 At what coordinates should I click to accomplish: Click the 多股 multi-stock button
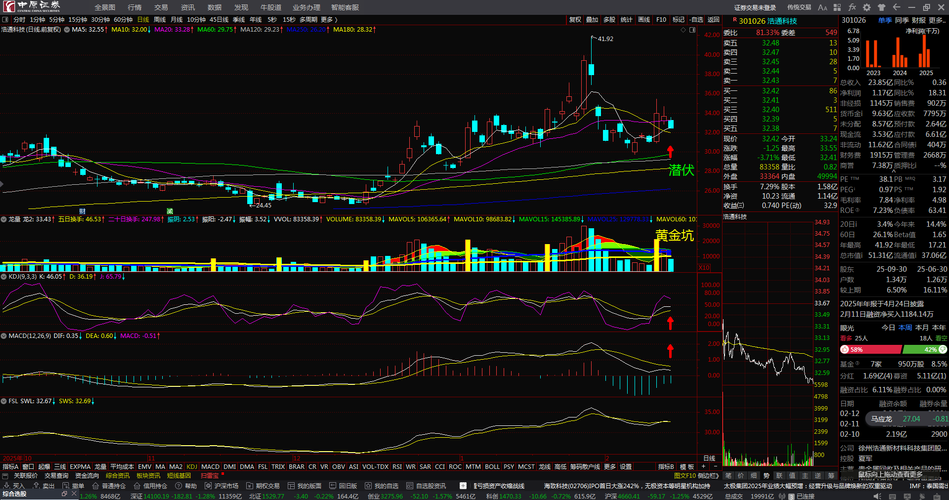[609, 20]
